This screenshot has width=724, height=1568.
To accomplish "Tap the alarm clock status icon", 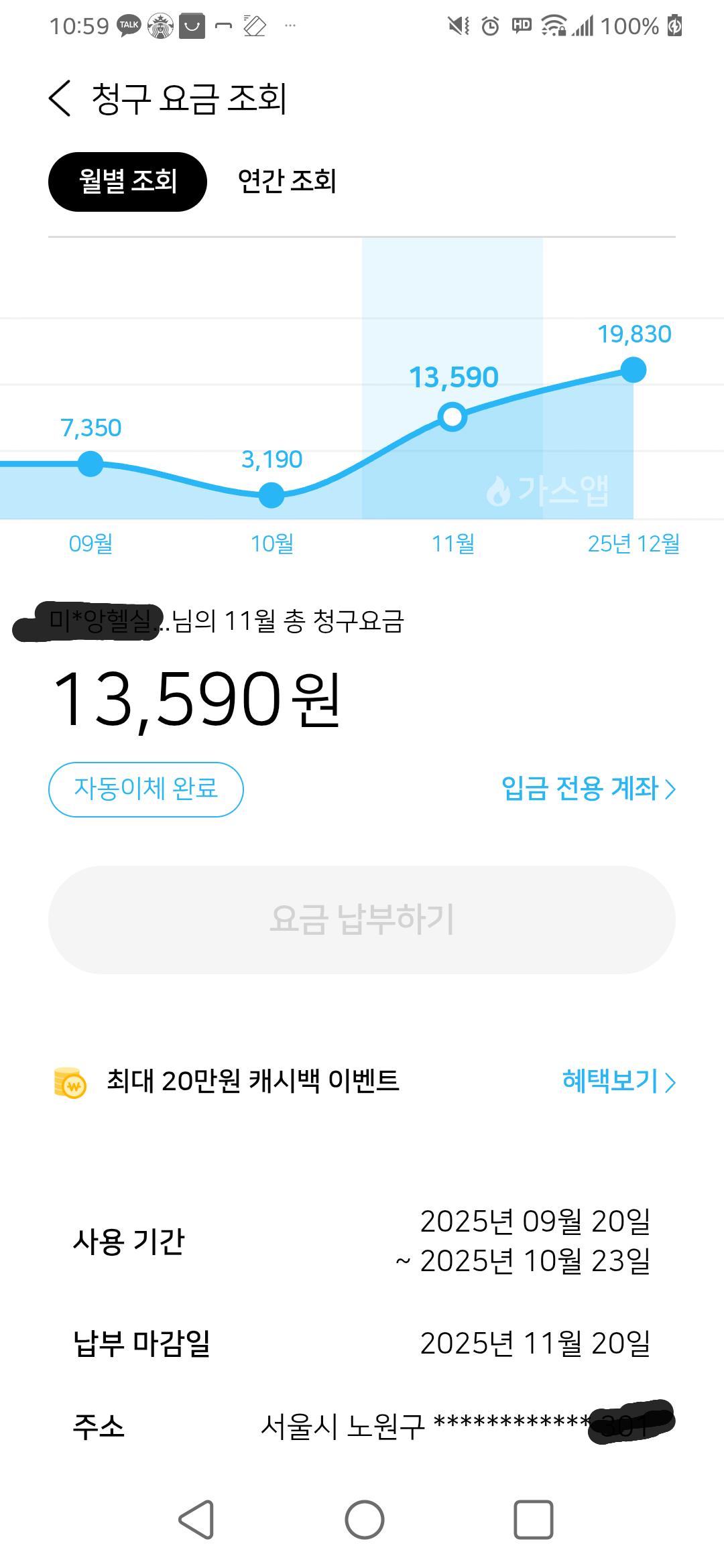I will point(491,26).
